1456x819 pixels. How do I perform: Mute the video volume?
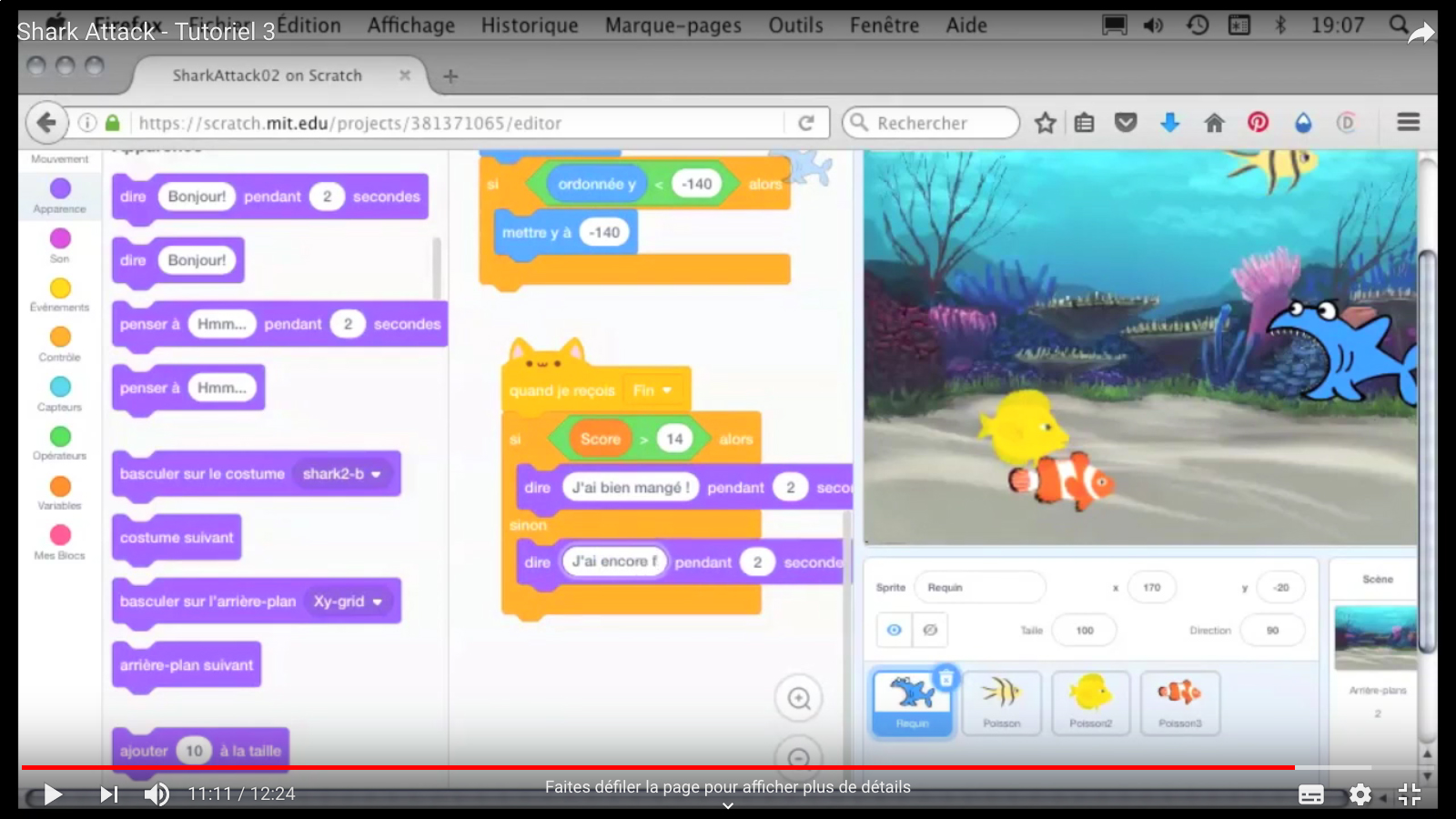[x=157, y=794]
